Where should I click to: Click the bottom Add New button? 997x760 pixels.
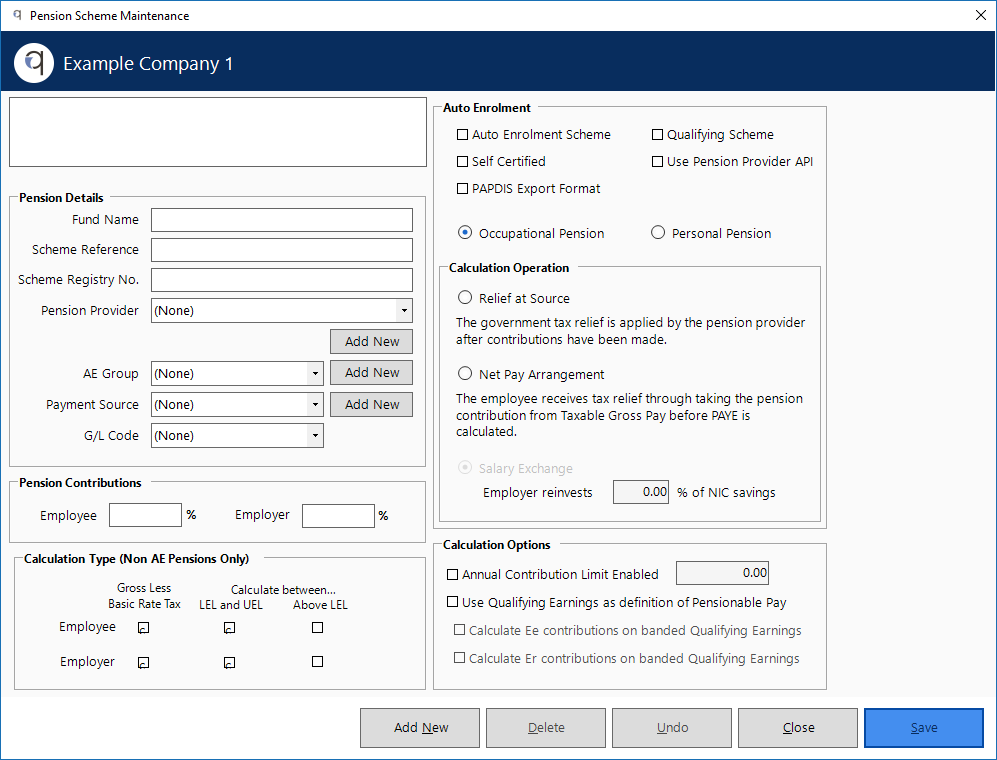click(420, 728)
